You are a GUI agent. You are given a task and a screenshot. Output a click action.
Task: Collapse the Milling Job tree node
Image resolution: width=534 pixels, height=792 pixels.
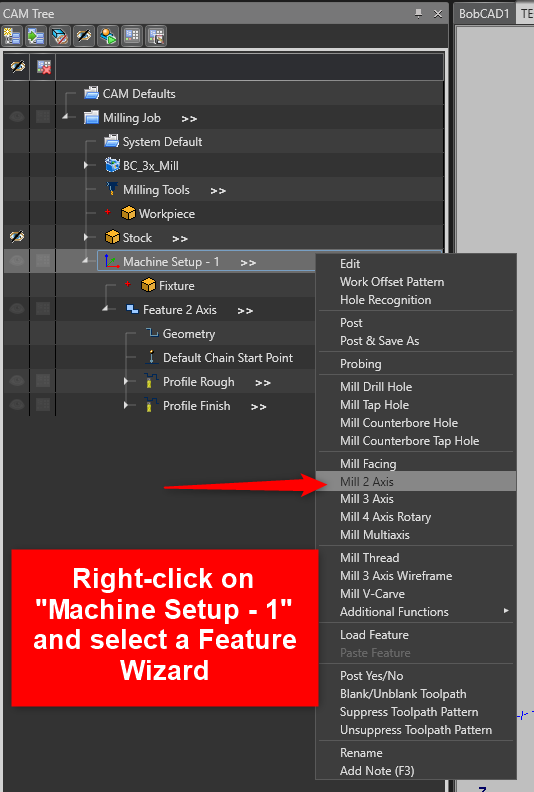(66, 117)
